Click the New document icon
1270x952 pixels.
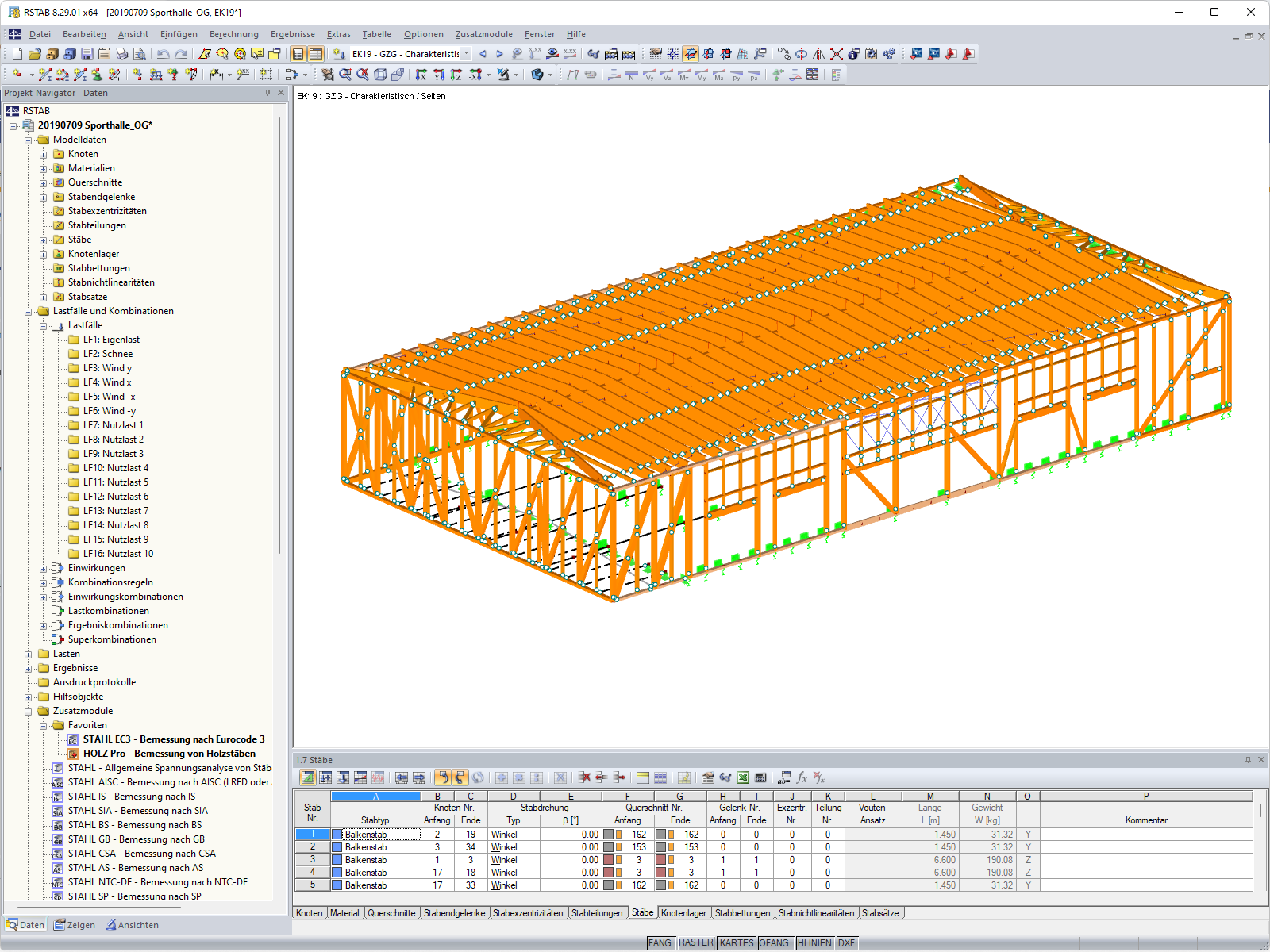pos(17,54)
